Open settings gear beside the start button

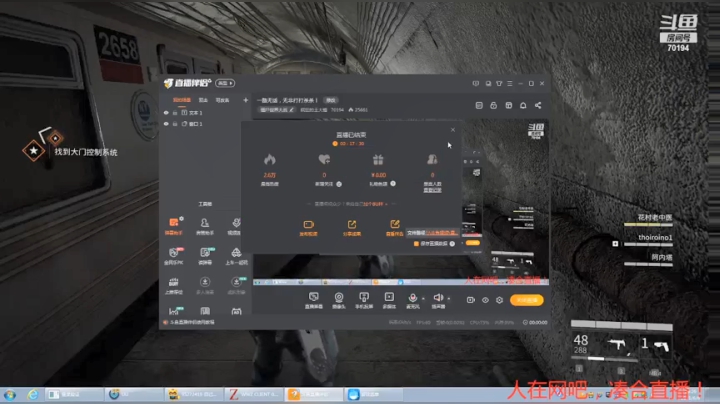pyautogui.click(x=499, y=300)
